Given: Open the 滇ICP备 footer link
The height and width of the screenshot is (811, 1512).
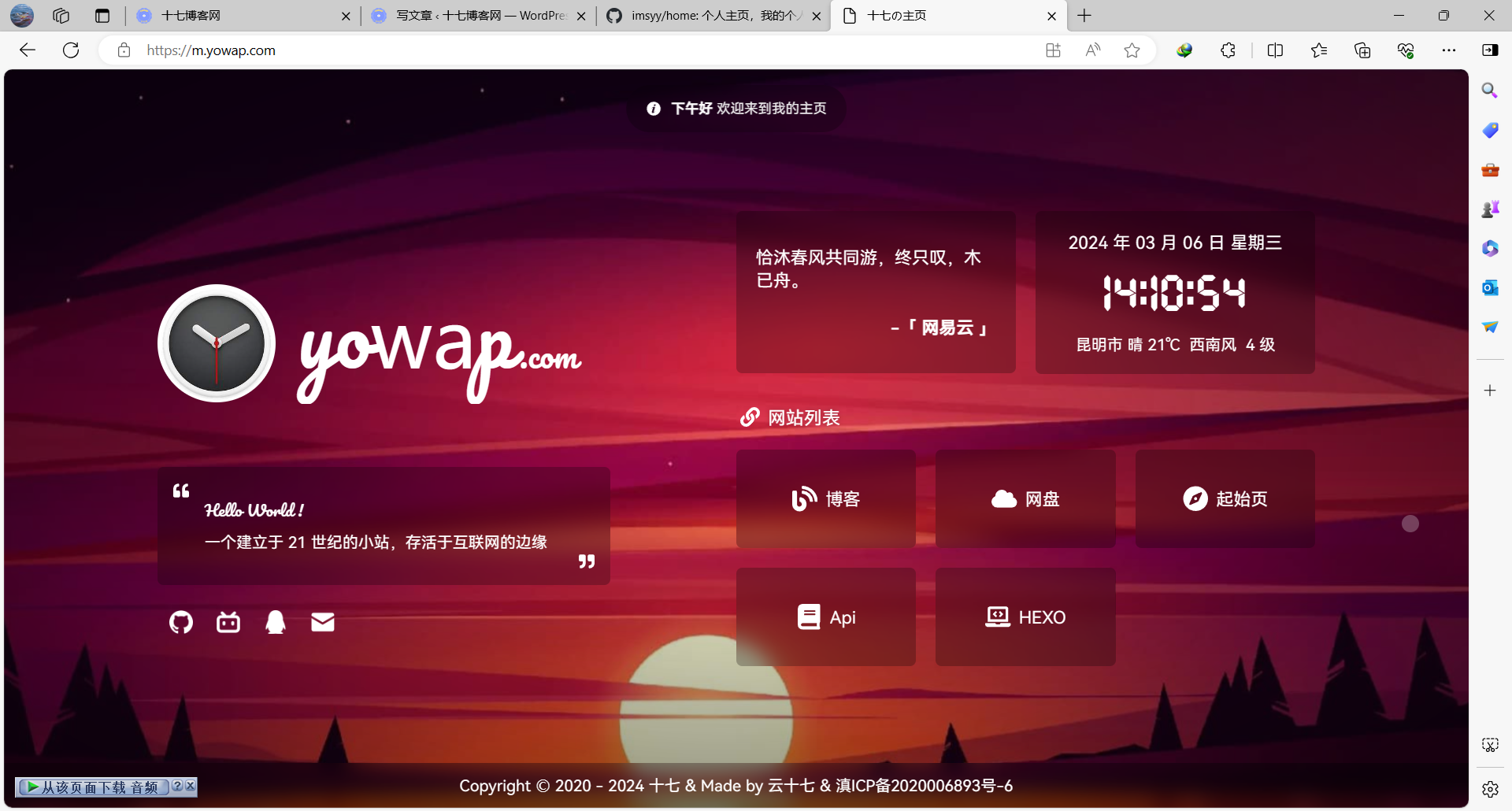Looking at the screenshot, I should click(x=925, y=785).
